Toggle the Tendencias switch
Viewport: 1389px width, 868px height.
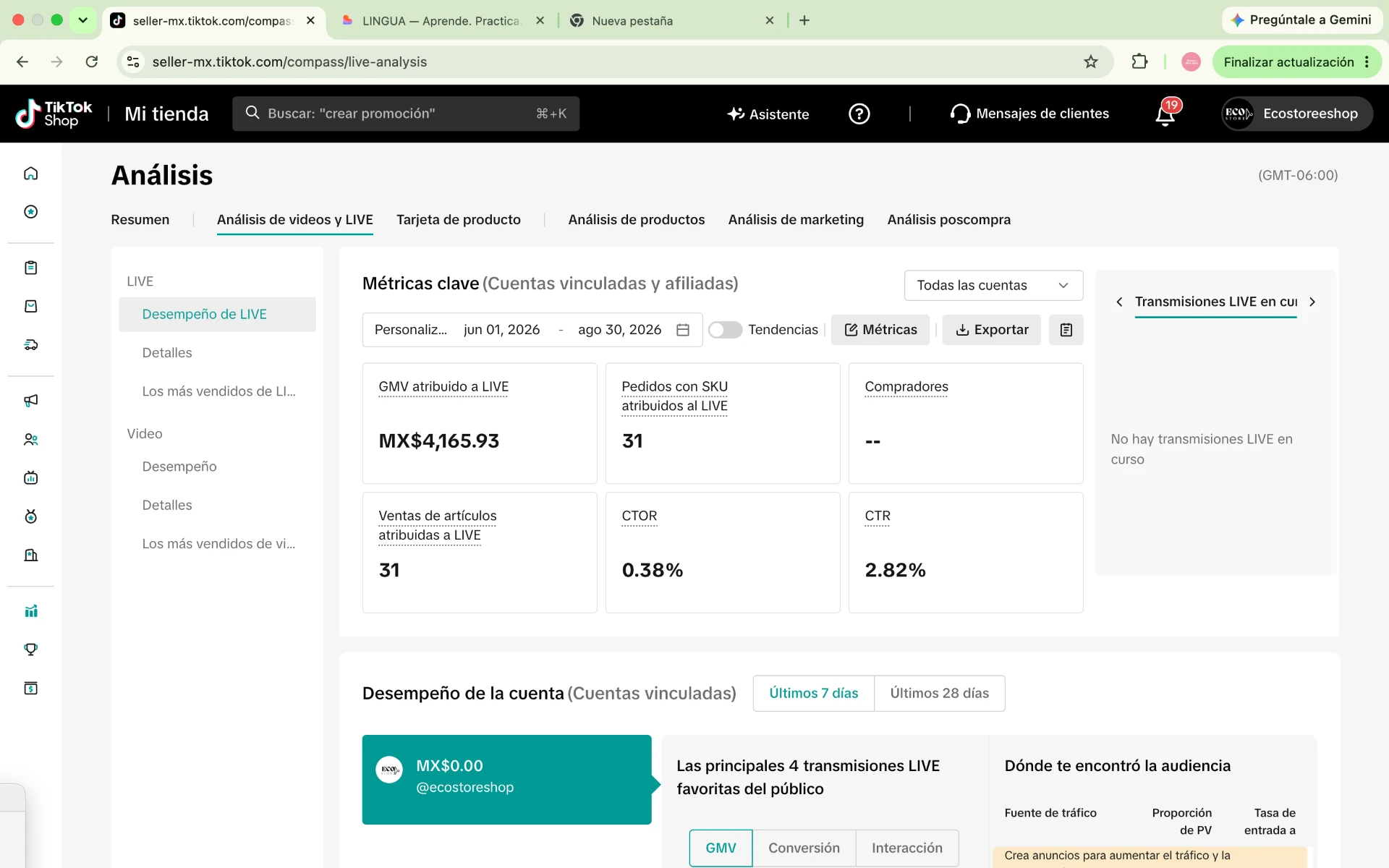tap(725, 330)
